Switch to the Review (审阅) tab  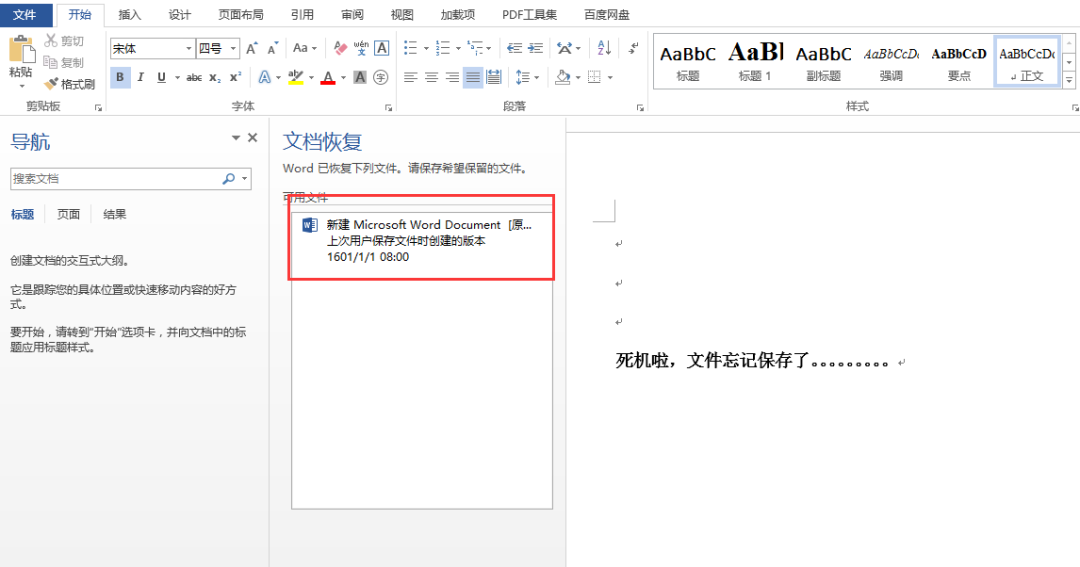click(352, 14)
